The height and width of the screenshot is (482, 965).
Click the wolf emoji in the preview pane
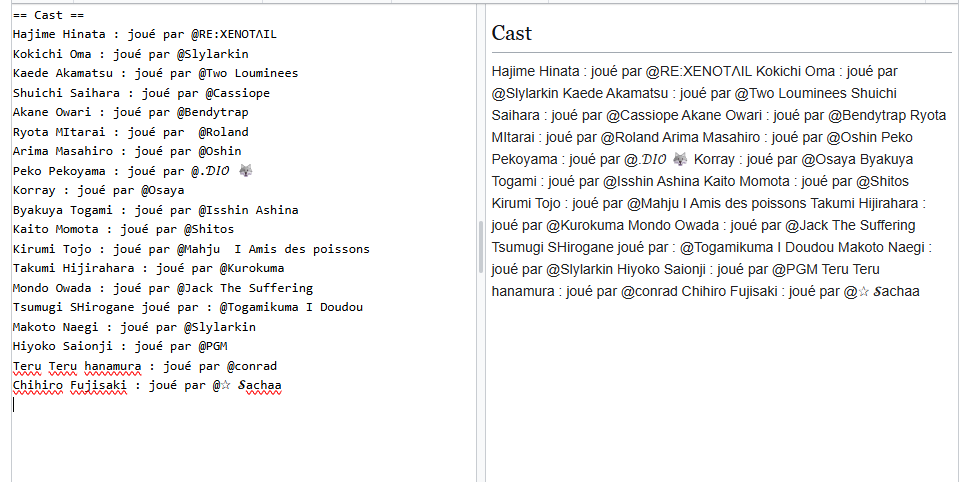coord(680,159)
